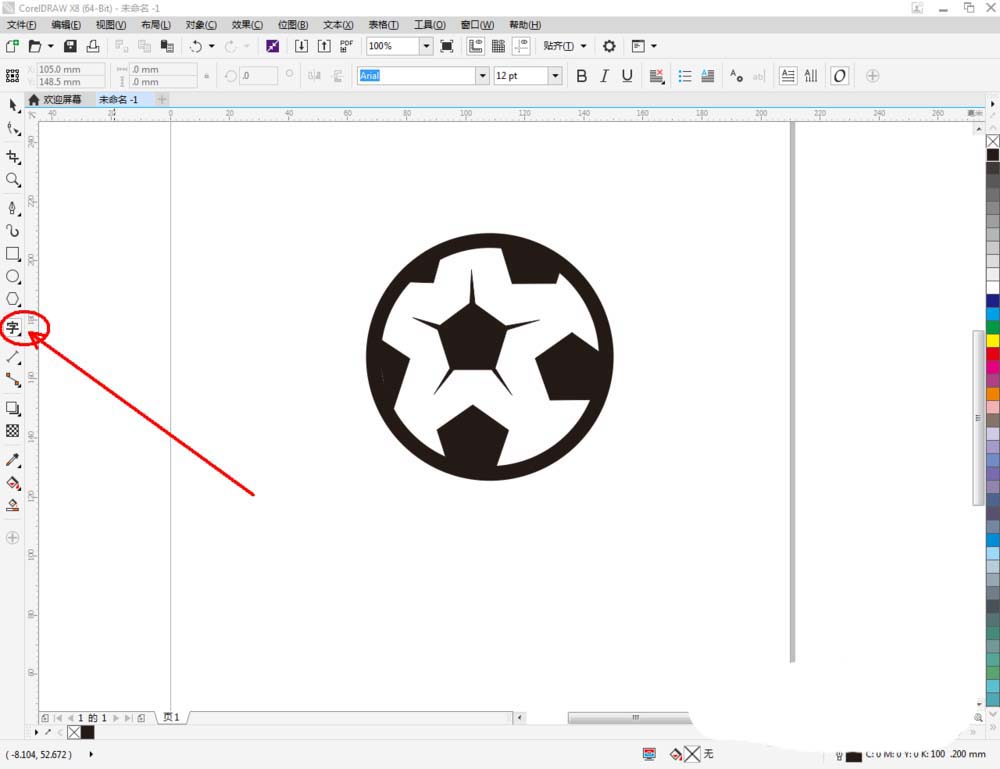This screenshot has width=1000, height=769.
Task: Toggle show rulers button
Action: coord(476,46)
